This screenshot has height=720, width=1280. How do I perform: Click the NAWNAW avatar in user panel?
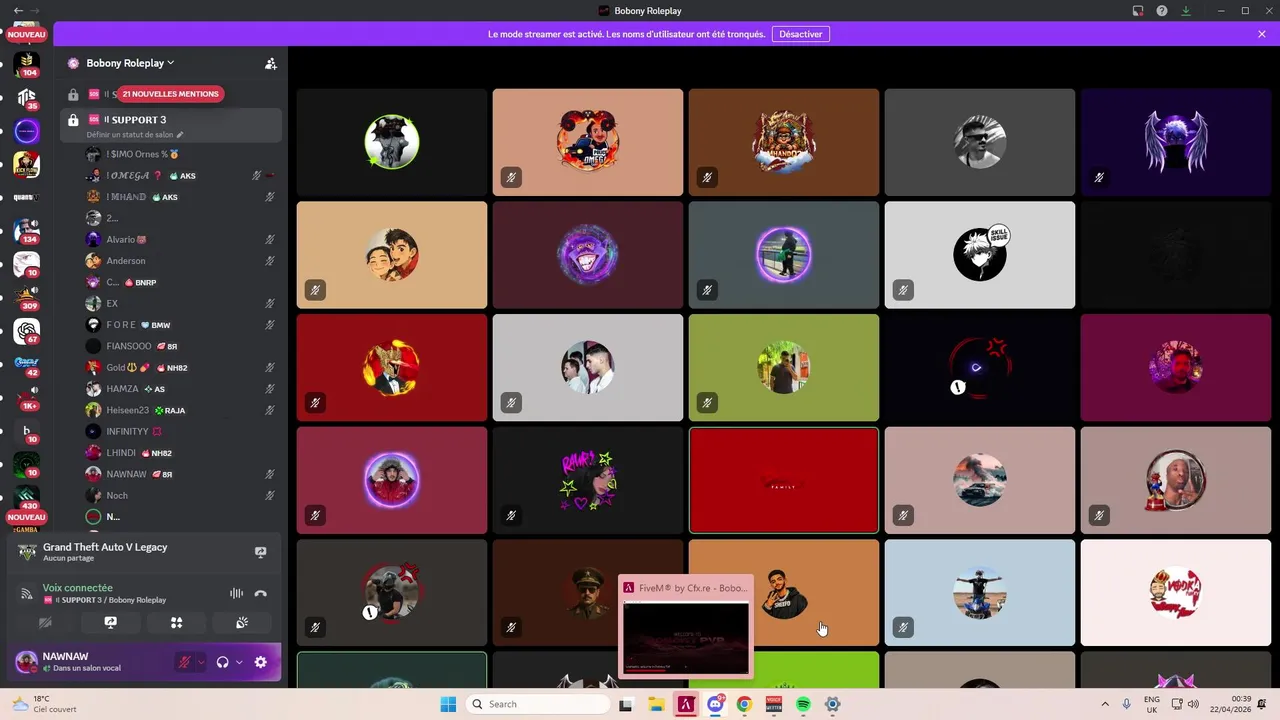[x=27, y=661]
